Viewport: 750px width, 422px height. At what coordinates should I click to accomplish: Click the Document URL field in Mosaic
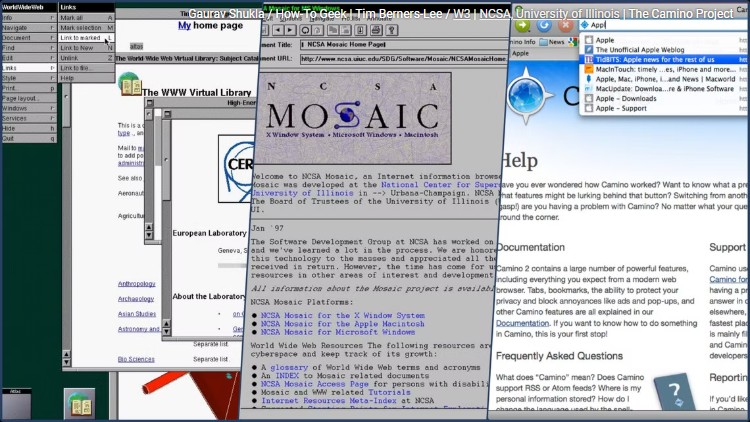click(x=403, y=59)
